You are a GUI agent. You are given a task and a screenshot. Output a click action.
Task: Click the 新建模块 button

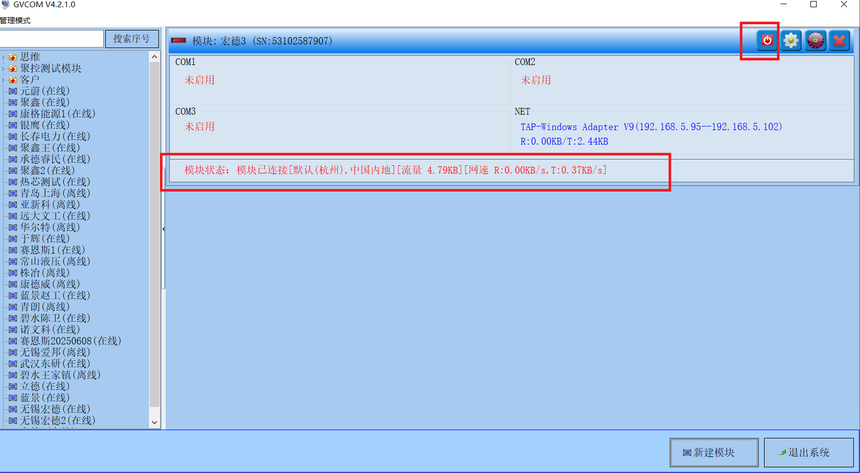tap(714, 453)
